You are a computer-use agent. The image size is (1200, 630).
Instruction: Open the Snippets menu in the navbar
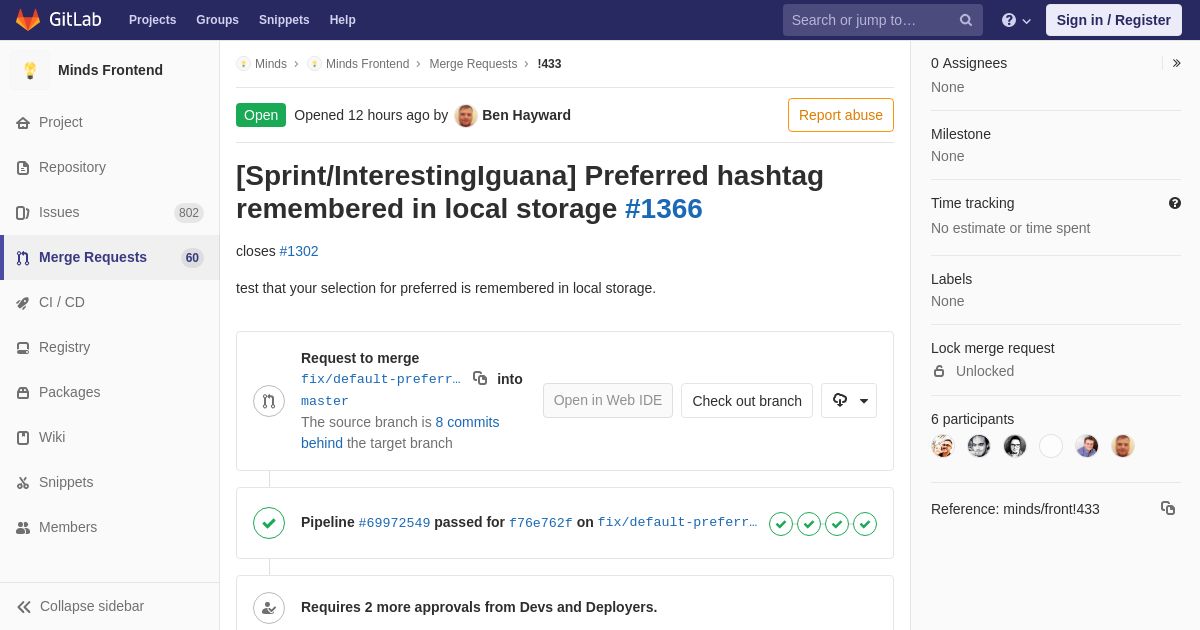coord(284,20)
